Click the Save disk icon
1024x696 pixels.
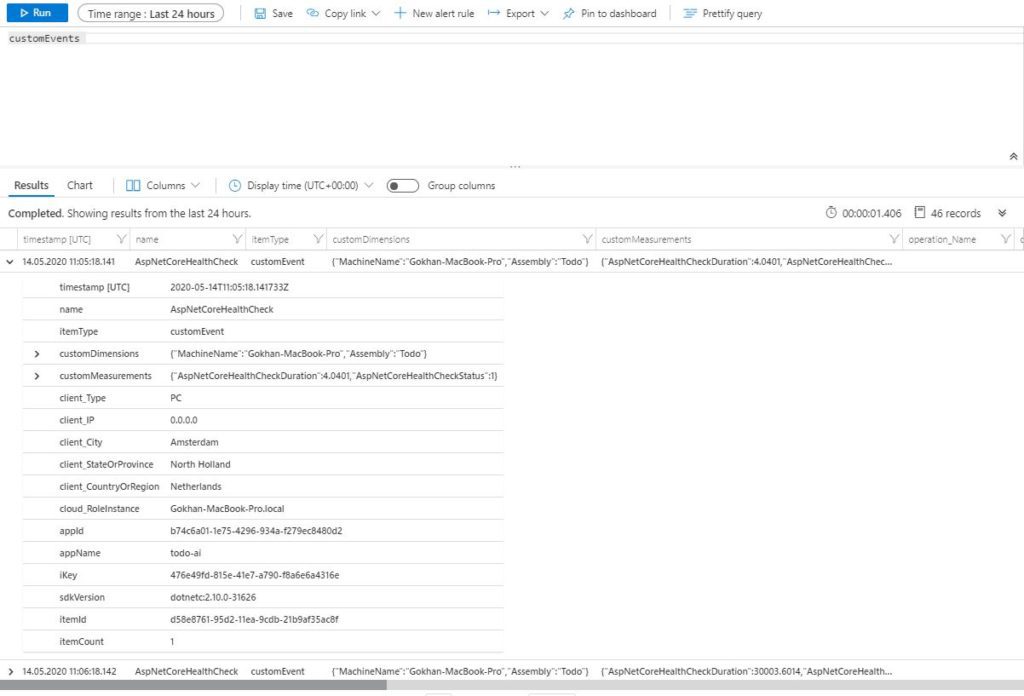coord(261,14)
